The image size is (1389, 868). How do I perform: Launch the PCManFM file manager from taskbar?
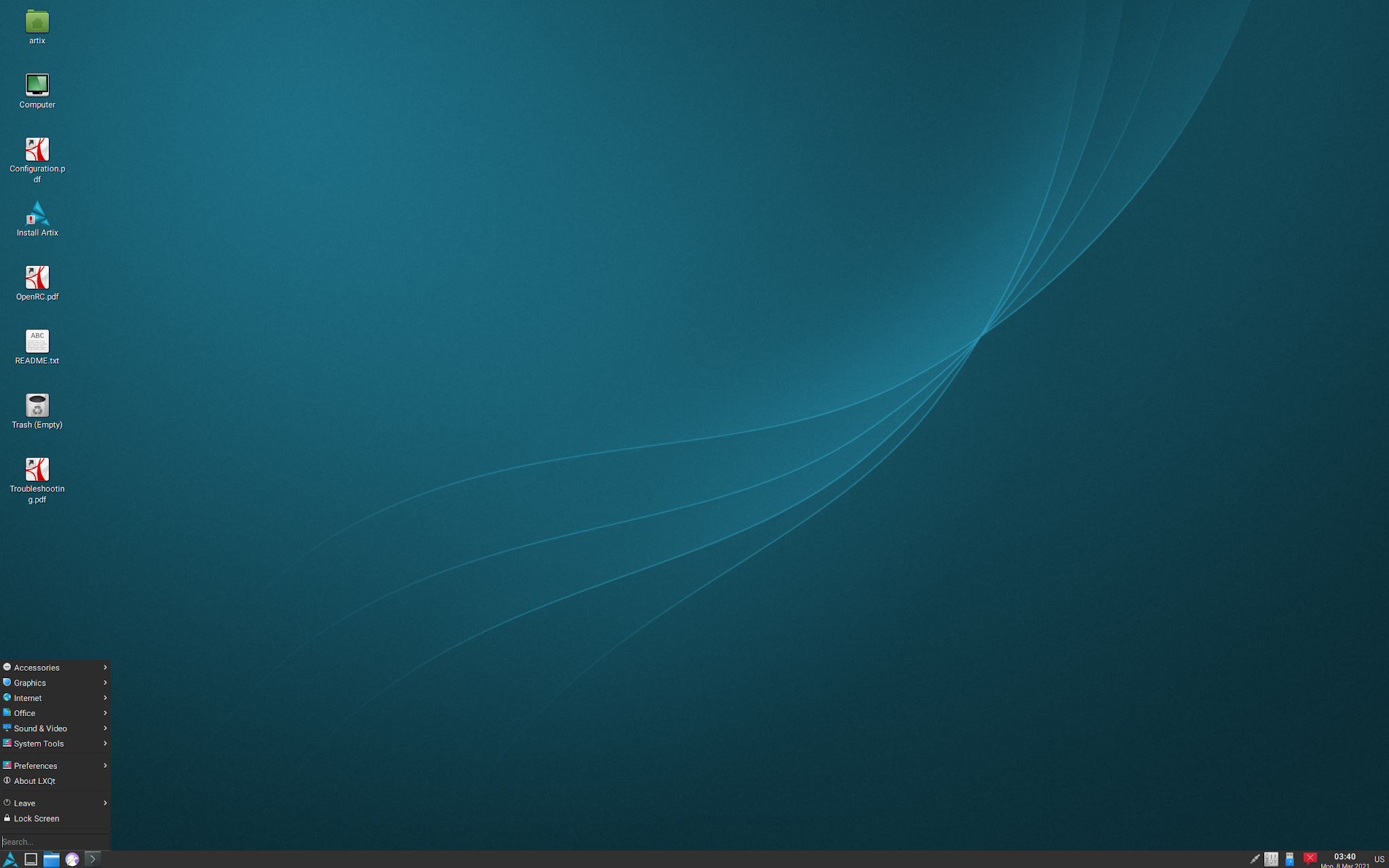tap(52, 859)
